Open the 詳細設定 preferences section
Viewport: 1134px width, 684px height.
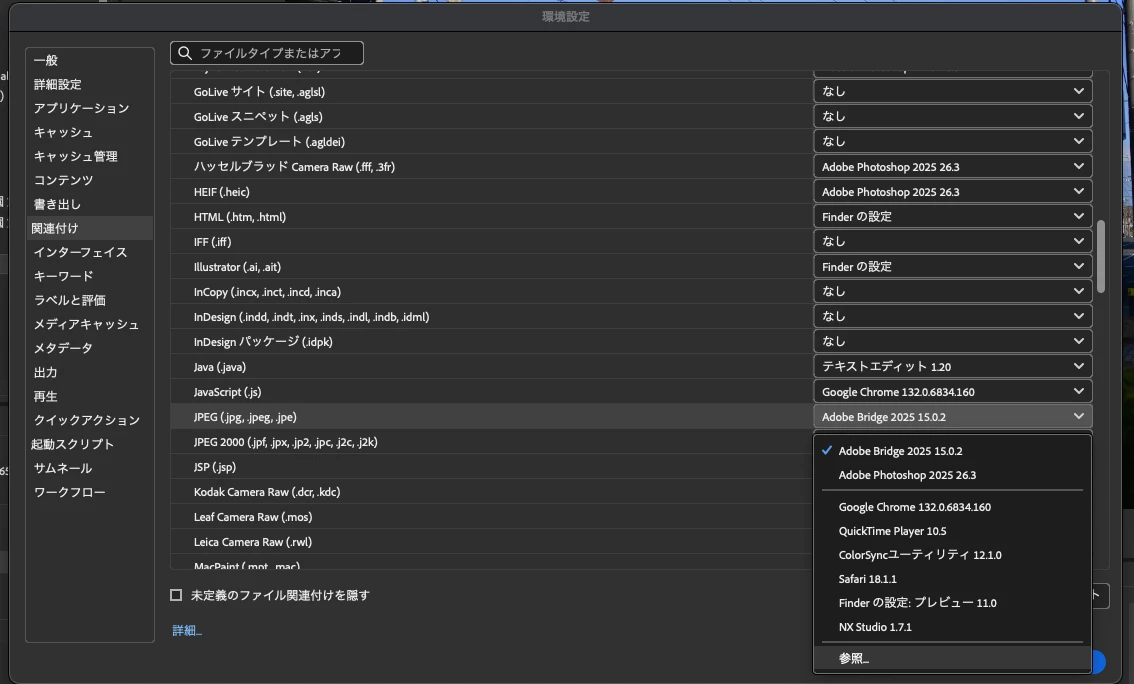coord(57,85)
